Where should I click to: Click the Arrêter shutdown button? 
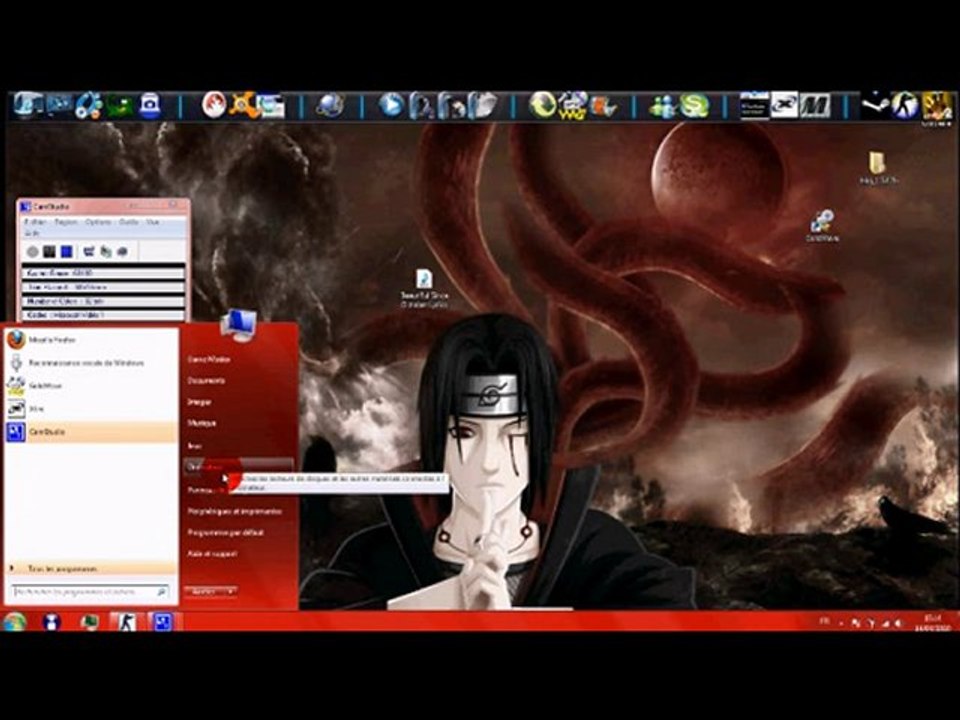click(x=204, y=591)
